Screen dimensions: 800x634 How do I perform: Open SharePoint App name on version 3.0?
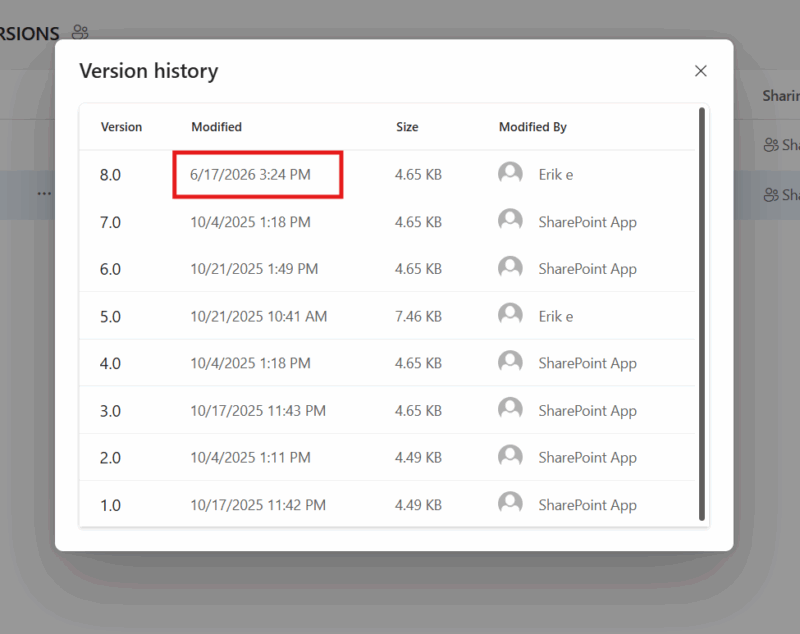pyautogui.click(x=588, y=411)
